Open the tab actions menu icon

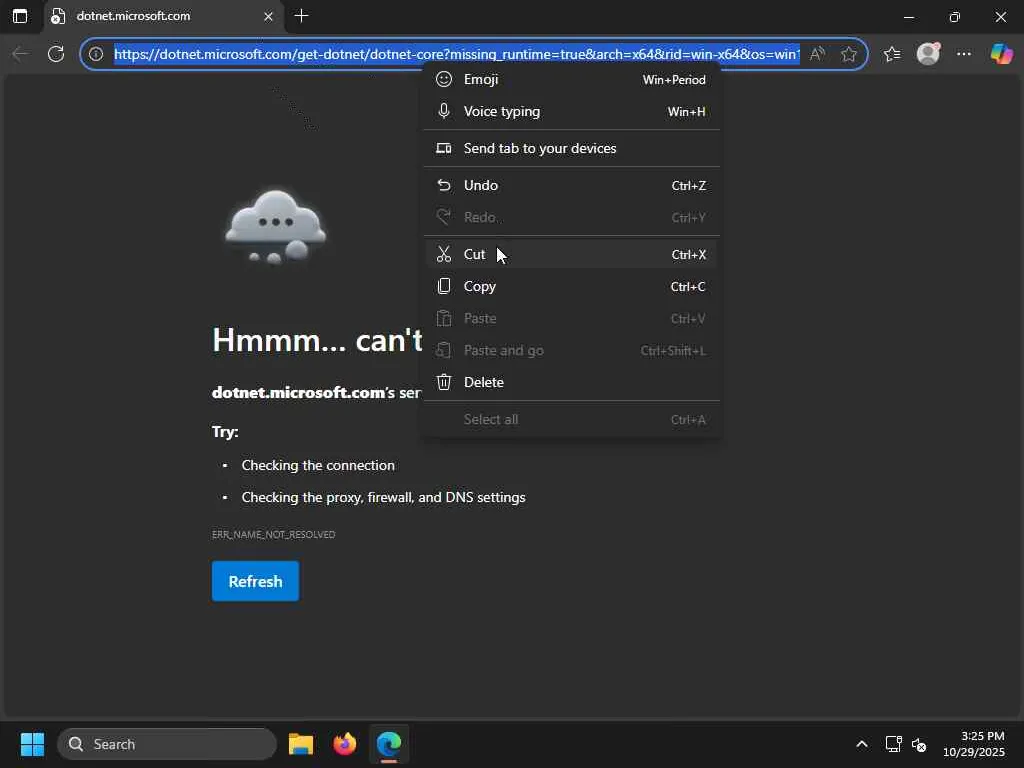click(20, 16)
